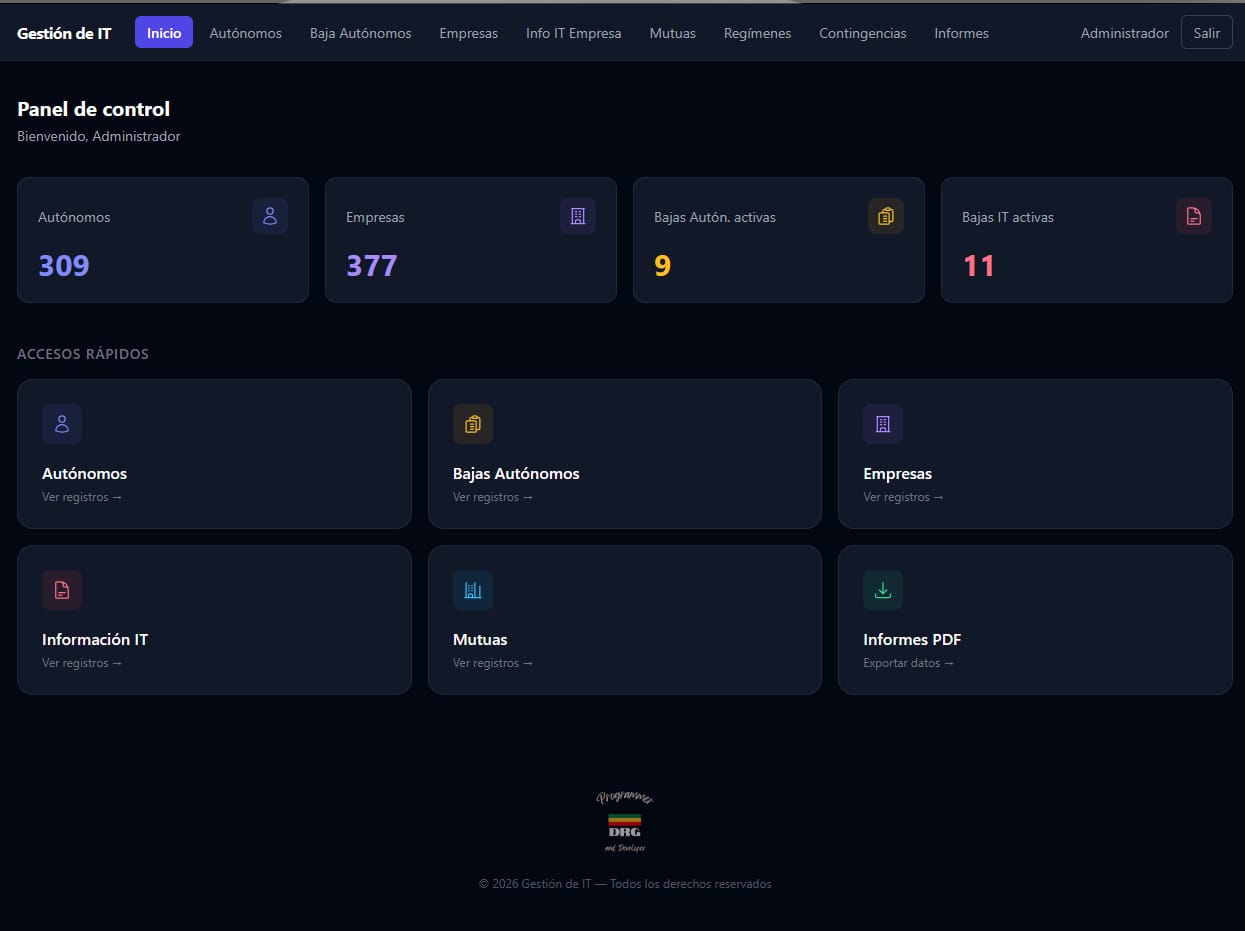This screenshot has height=931, width=1245.
Task: Select the highlighted Inicio button
Action: tap(164, 33)
